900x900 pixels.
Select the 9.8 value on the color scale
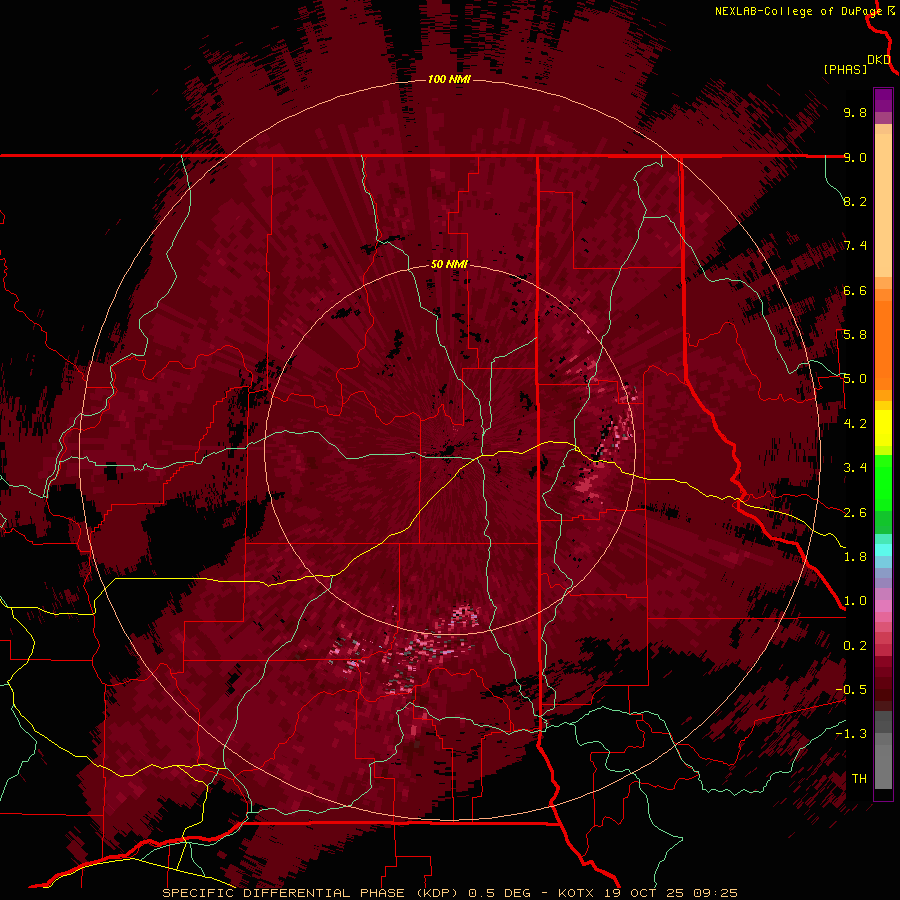point(855,112)
